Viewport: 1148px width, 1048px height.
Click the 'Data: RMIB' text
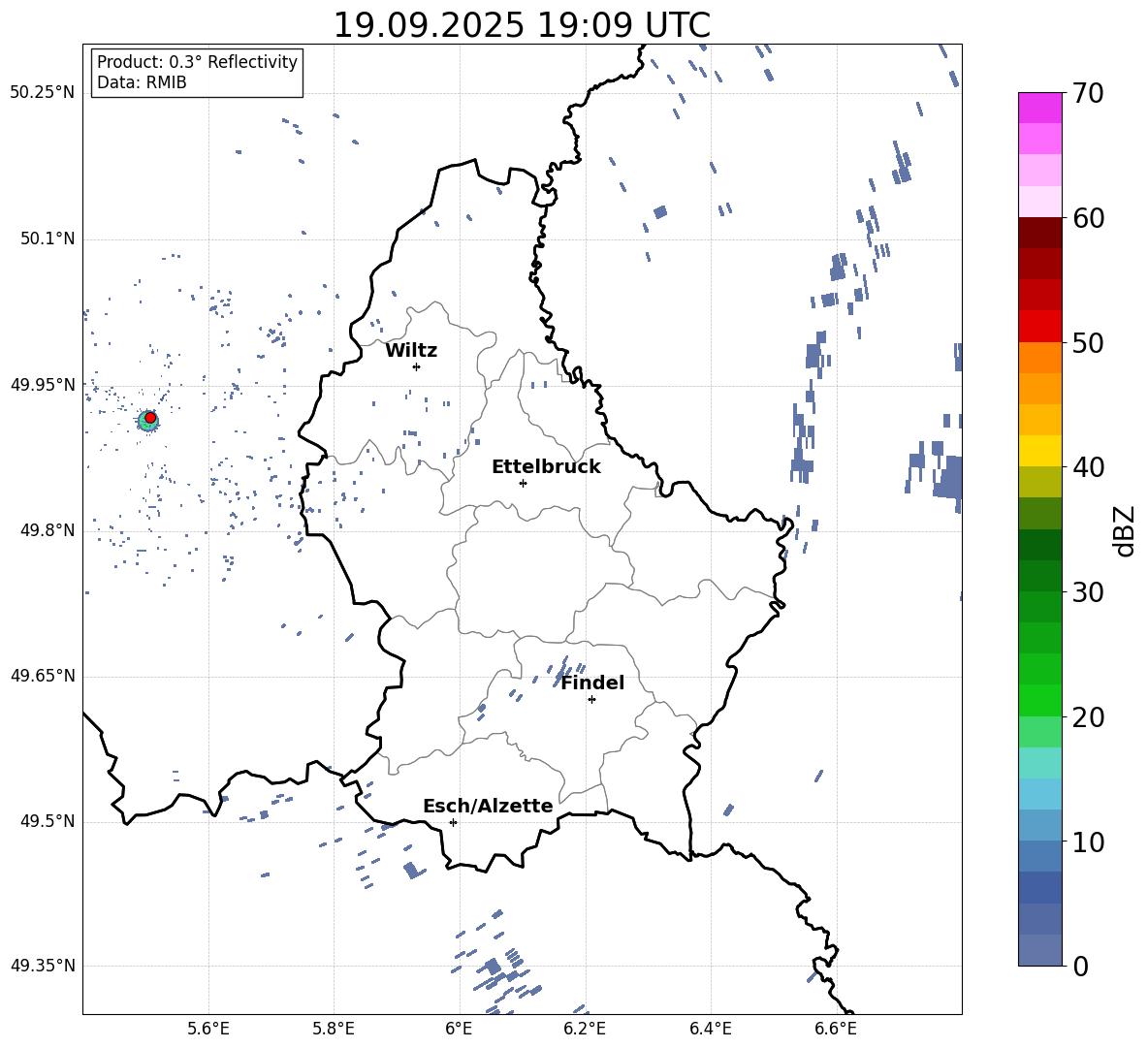click(142, 82)
